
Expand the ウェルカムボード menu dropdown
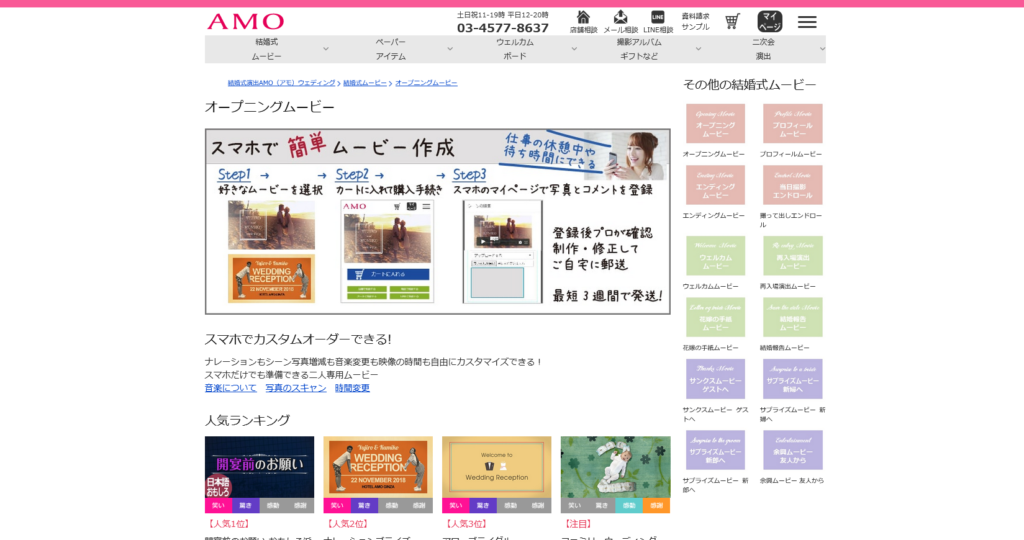(515, 49)
